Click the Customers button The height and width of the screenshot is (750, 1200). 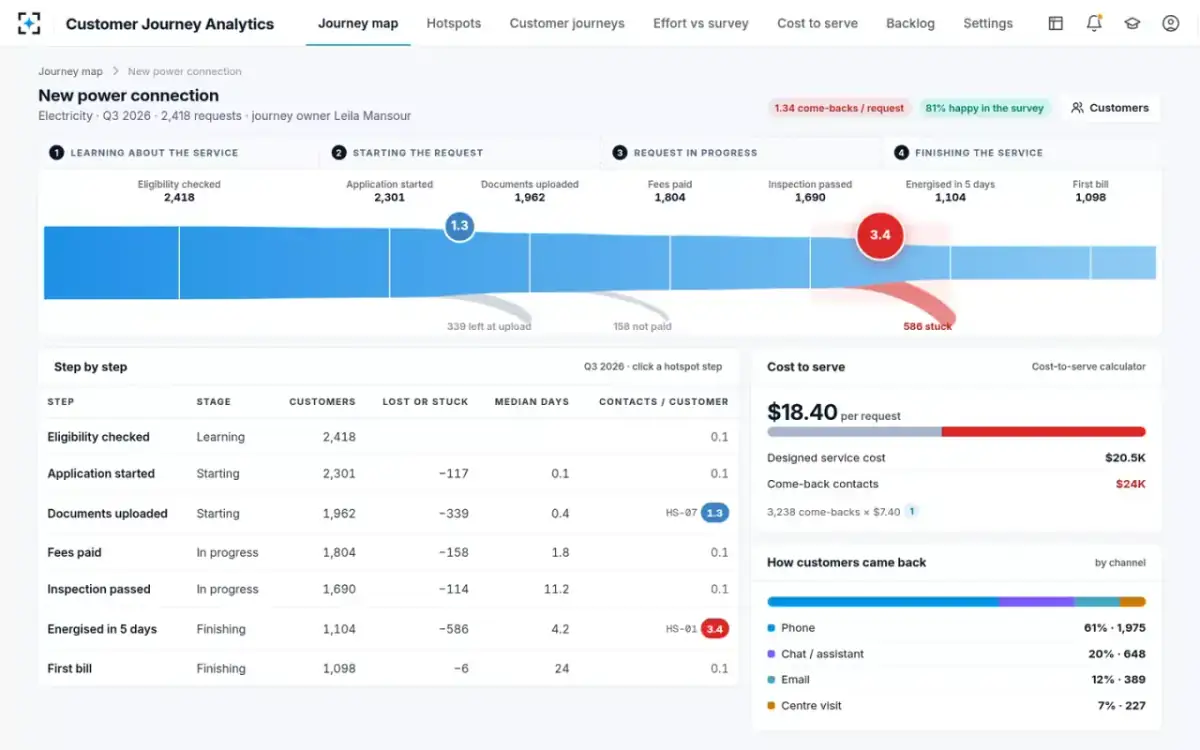pyautogui.click(x=1110, y=108)
